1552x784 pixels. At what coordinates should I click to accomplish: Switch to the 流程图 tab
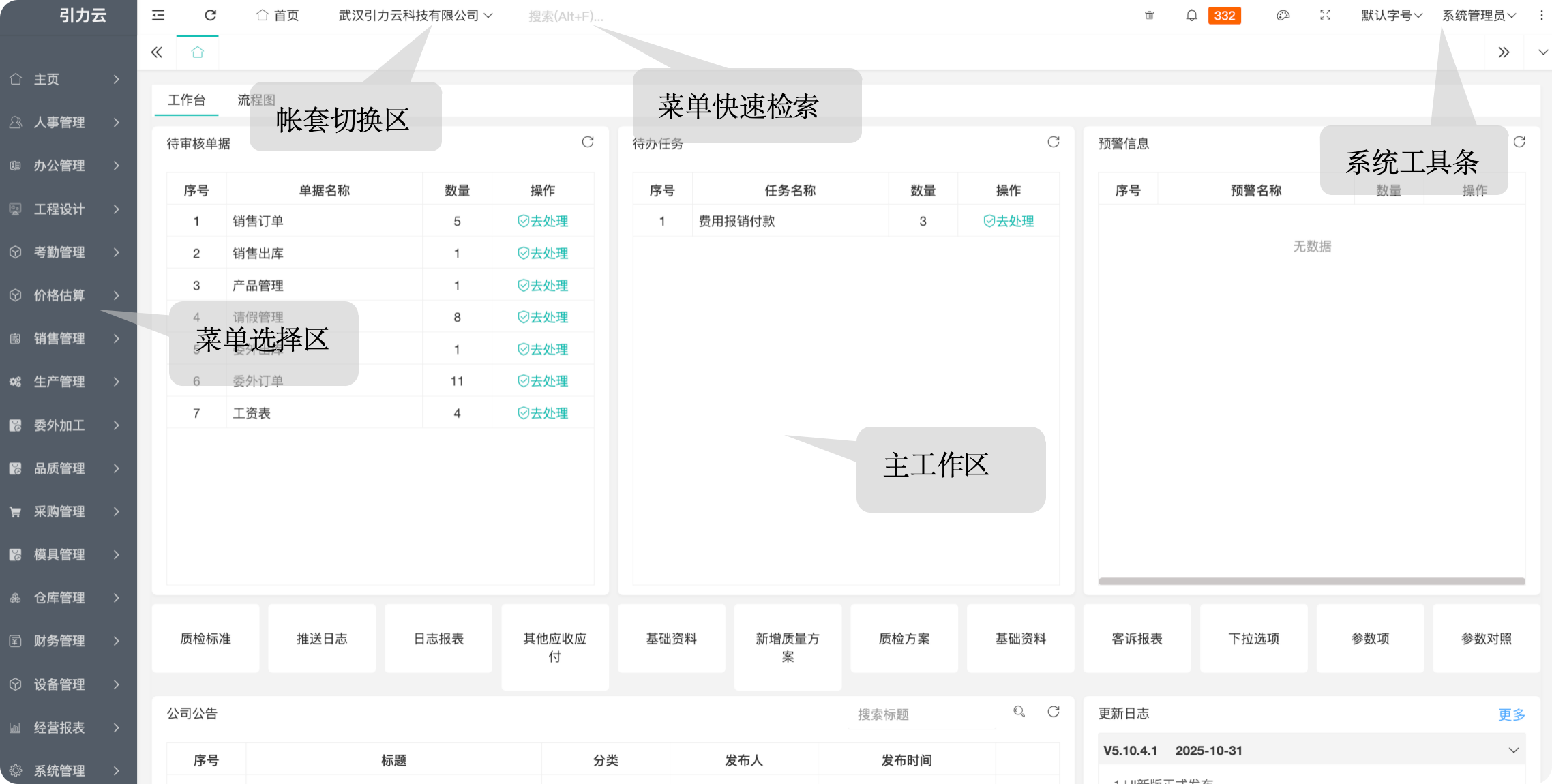[x=256, y=100]
